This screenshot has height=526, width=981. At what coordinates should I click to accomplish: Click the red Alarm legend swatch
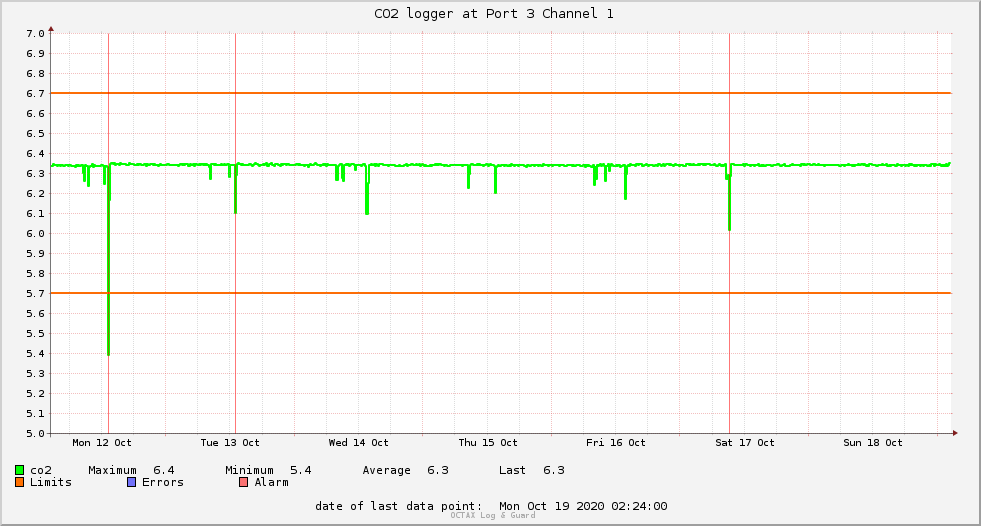244,482
